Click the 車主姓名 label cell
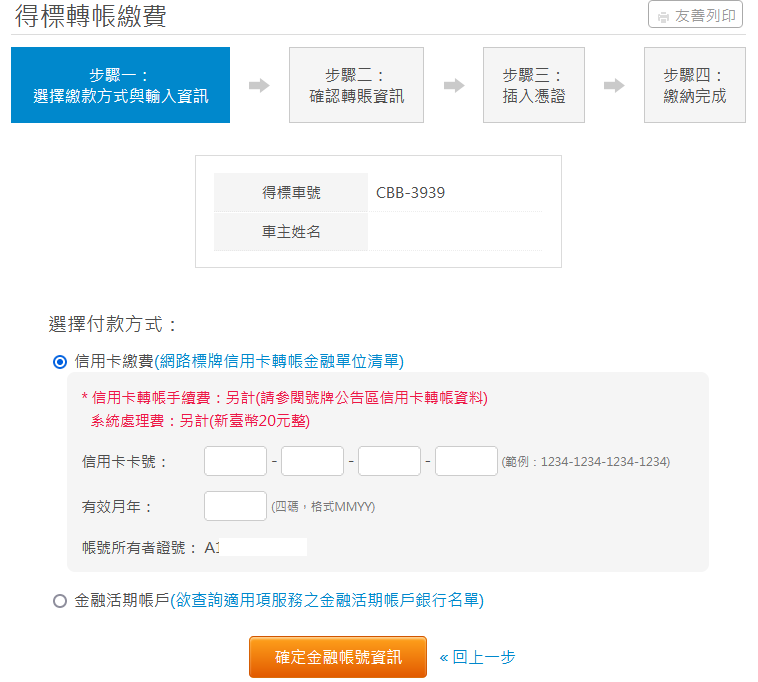The image size is (758, 682). 291,232
